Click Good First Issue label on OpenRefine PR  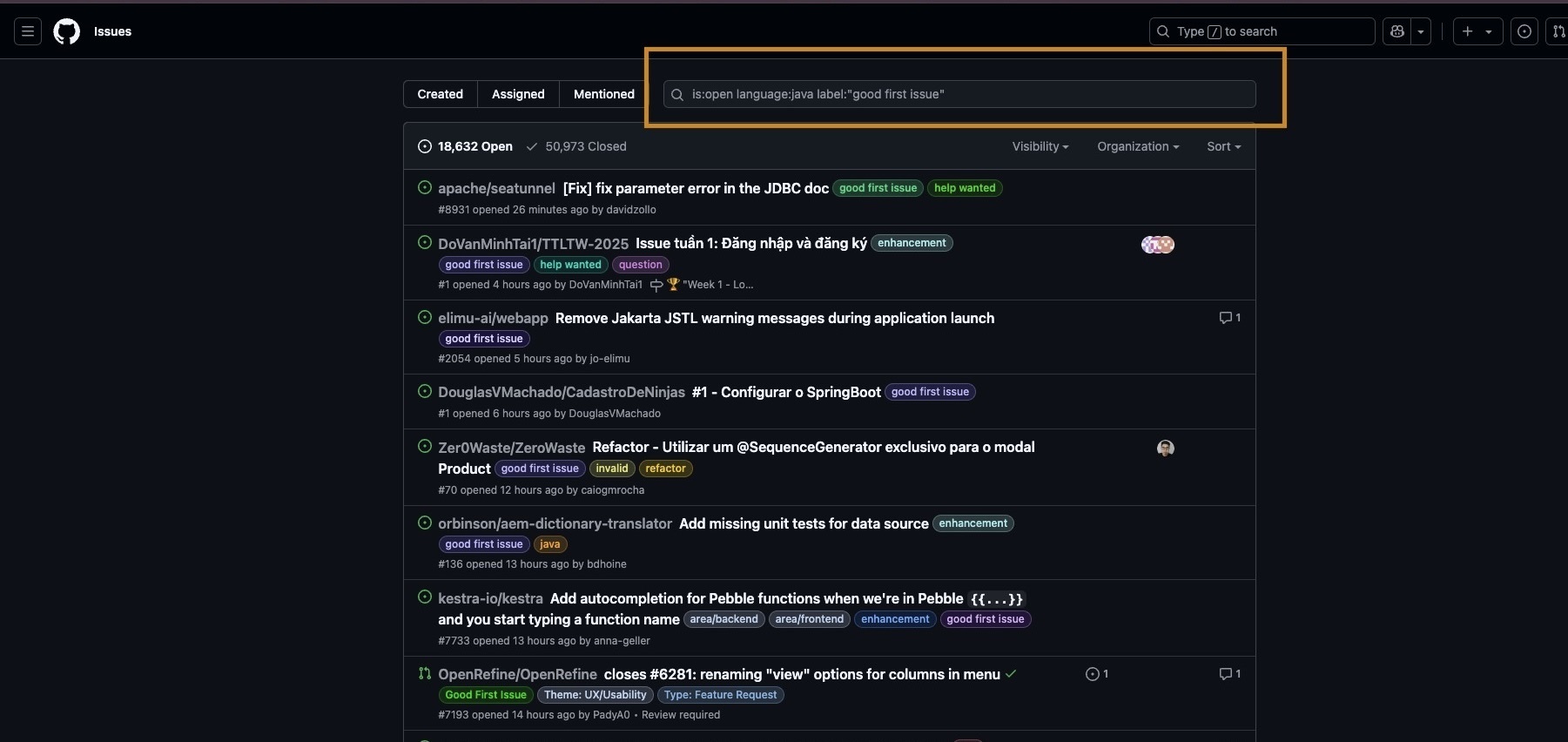click(486, 695)
